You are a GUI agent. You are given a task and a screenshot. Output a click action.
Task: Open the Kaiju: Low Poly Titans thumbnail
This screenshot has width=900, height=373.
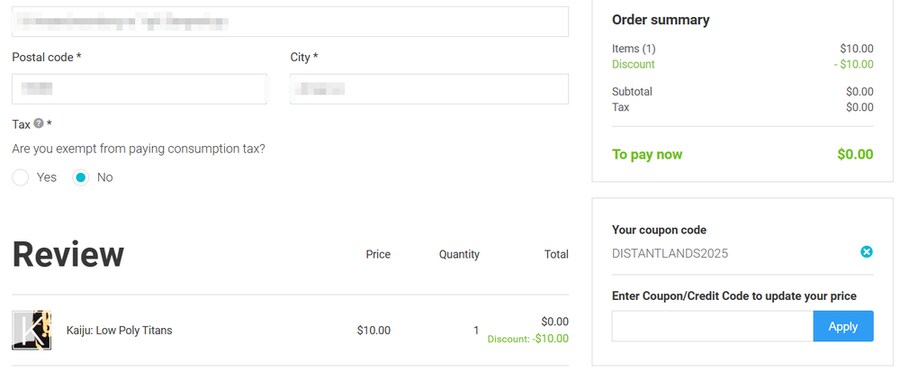point(32,330)
